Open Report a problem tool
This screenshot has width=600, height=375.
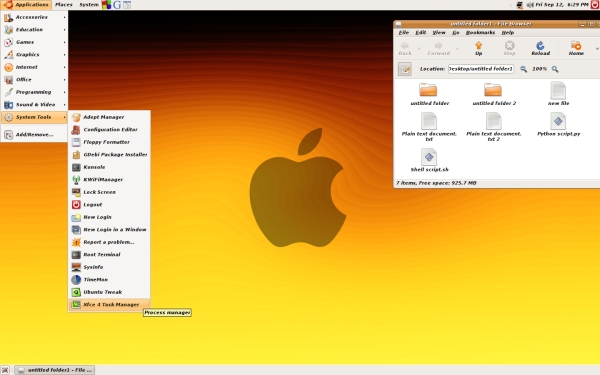[109, 242]
